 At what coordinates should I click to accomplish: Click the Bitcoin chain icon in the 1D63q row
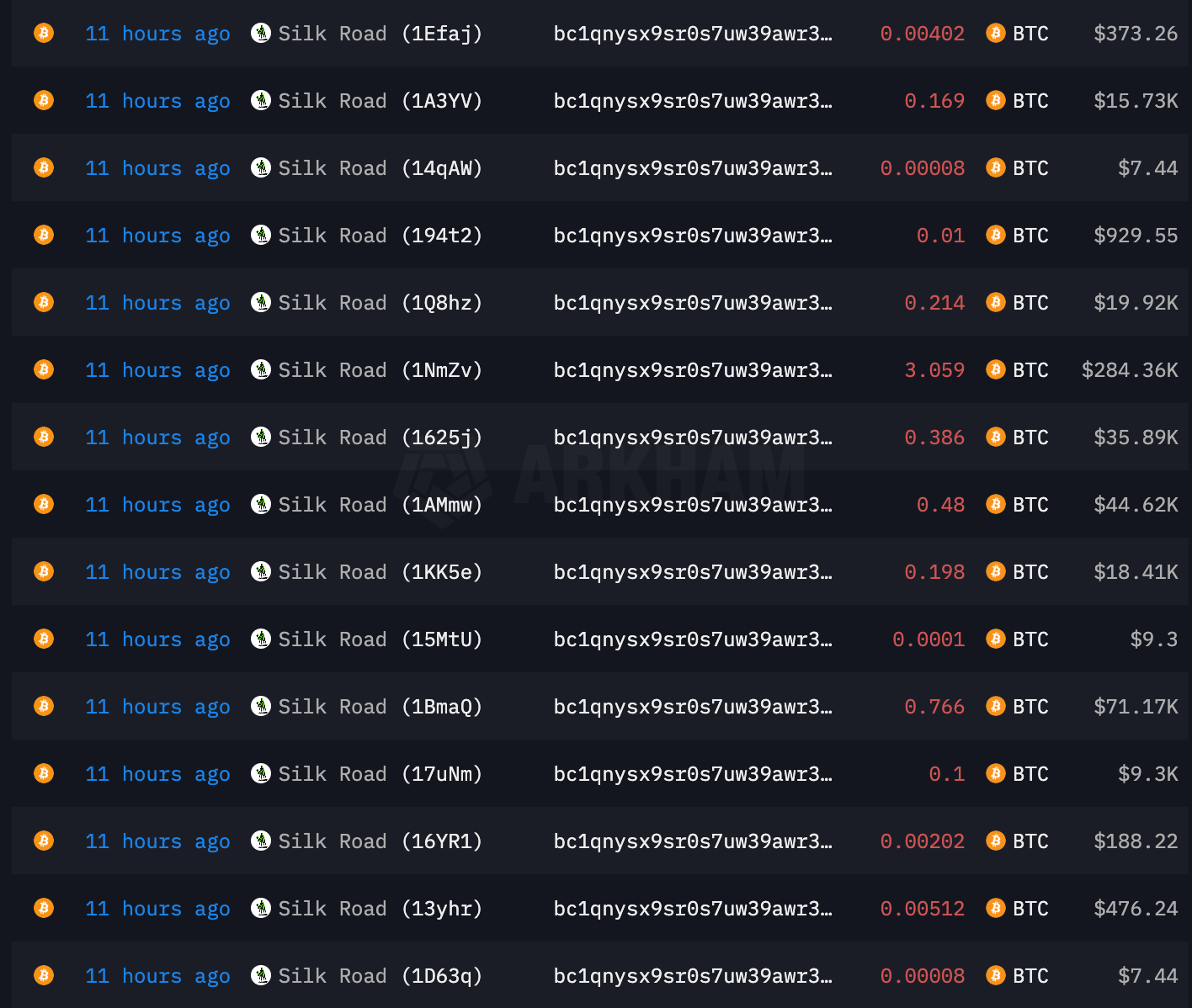click(x=44, y=975)
